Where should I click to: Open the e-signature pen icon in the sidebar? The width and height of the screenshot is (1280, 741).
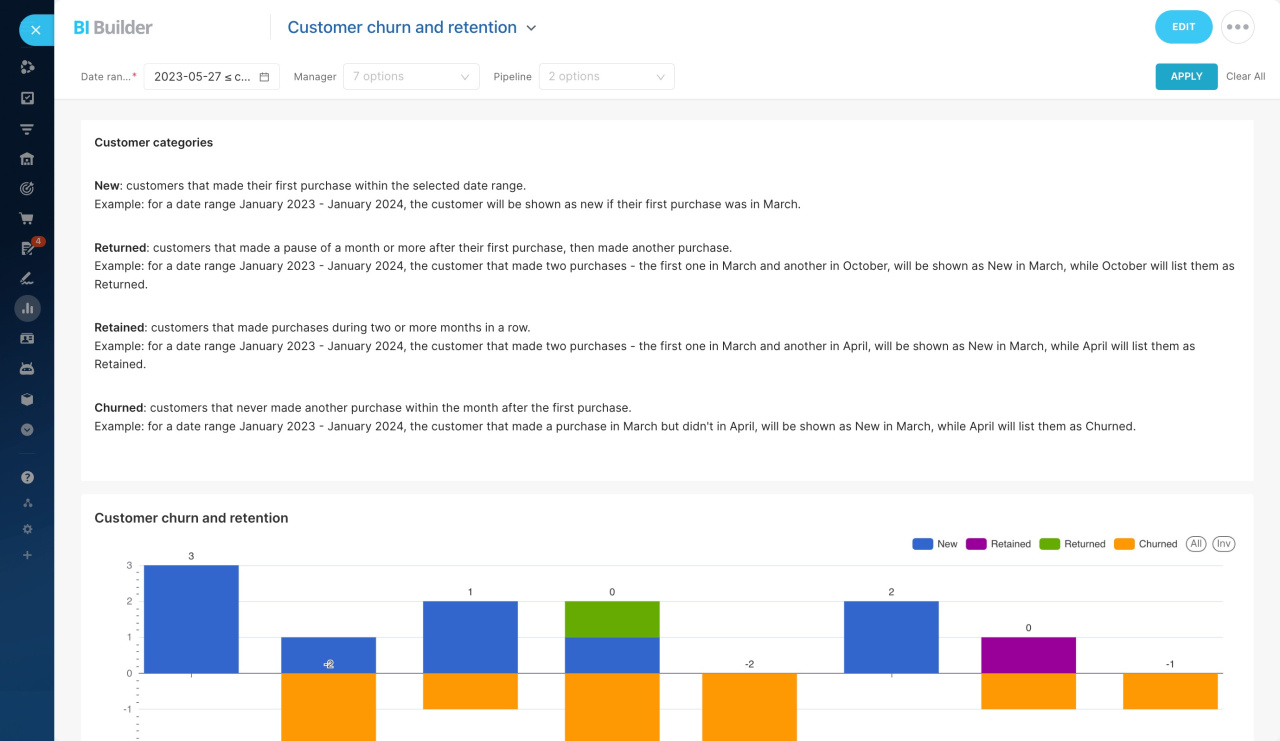point(27,278)
